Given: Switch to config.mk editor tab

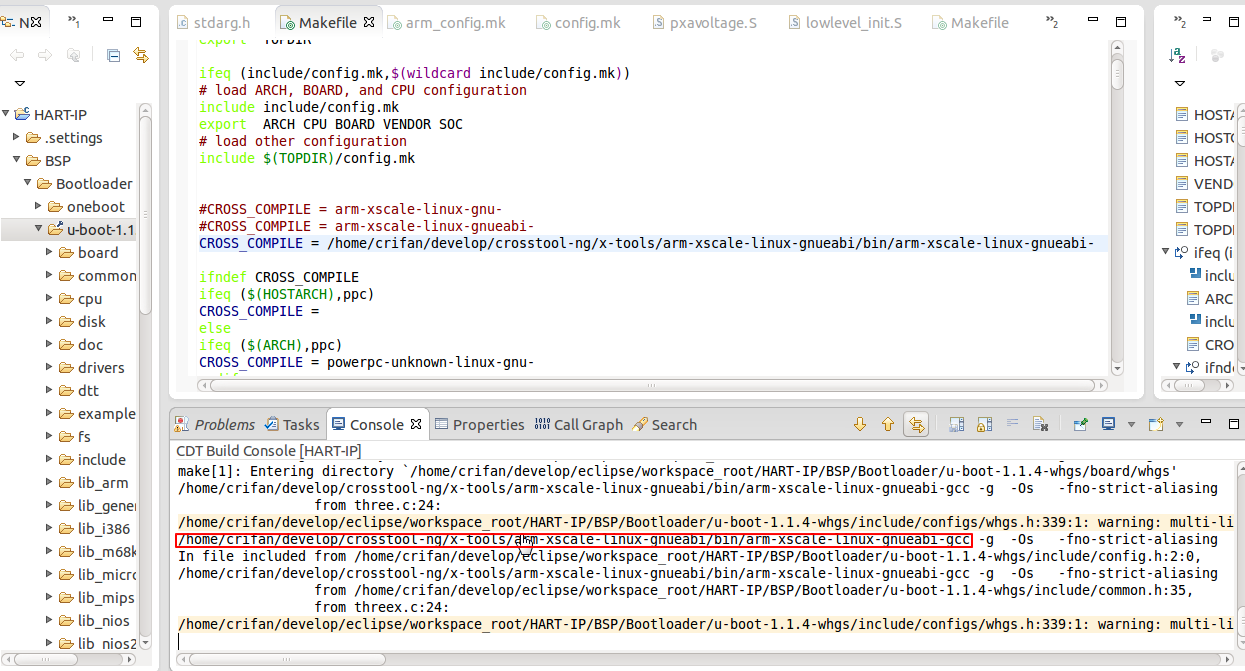Looking at the screenshot, I should tap(579, 22).
